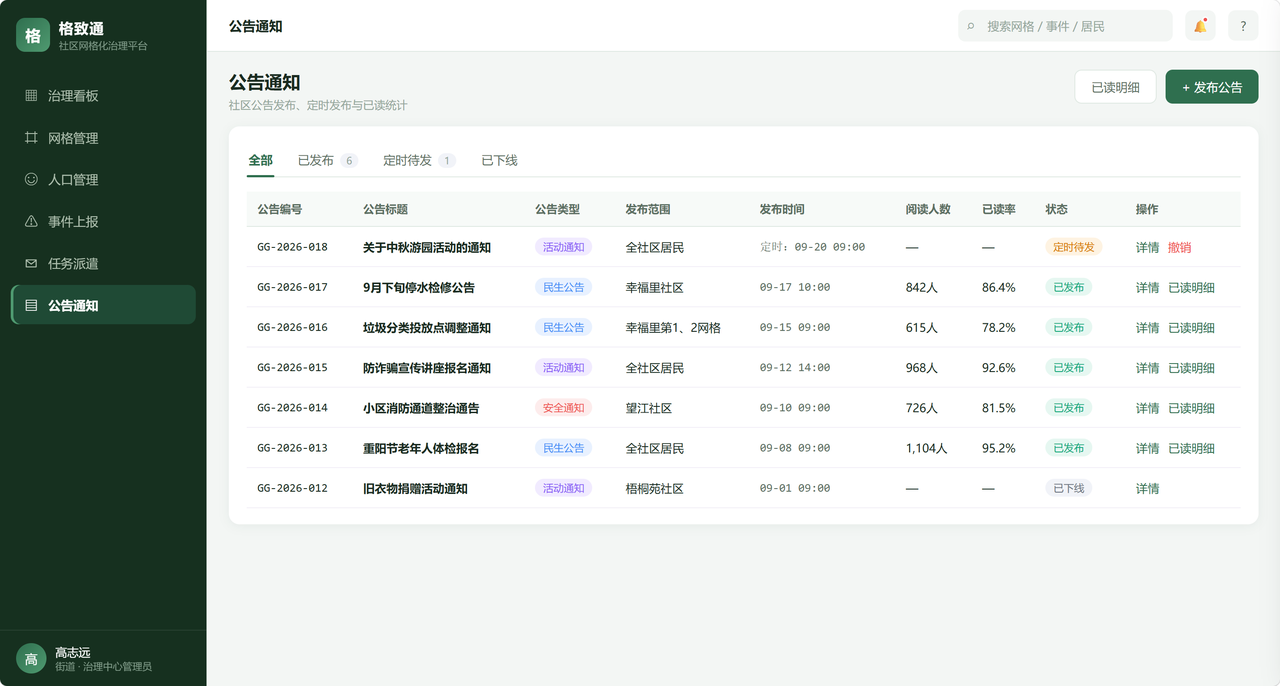This screenshot has height=686, width=1280.
Task: Switch to the 全部 tab
Action: point(260,161)
